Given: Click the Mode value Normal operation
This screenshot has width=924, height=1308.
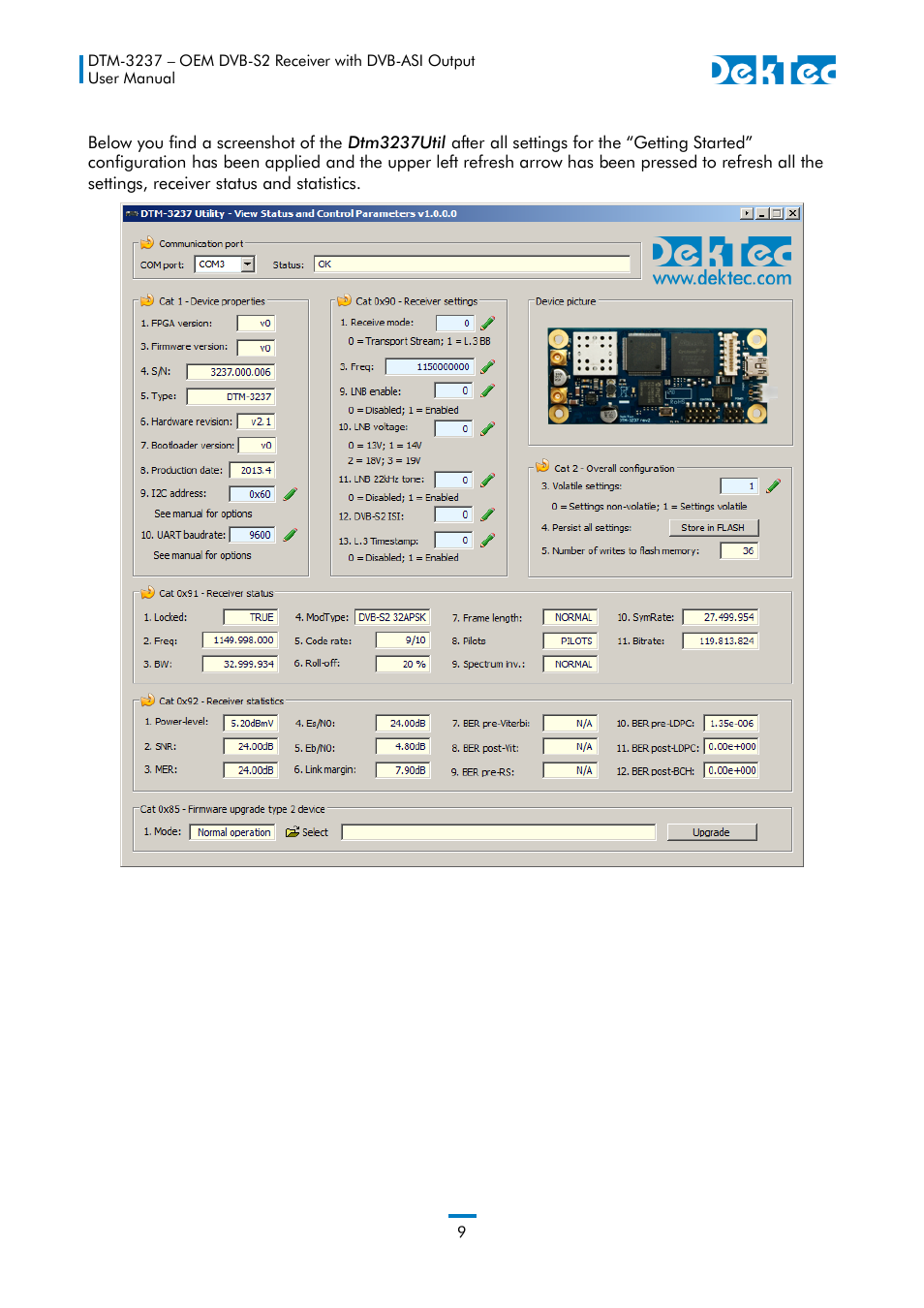Looking at the screenshot, I should click(232, 832).
